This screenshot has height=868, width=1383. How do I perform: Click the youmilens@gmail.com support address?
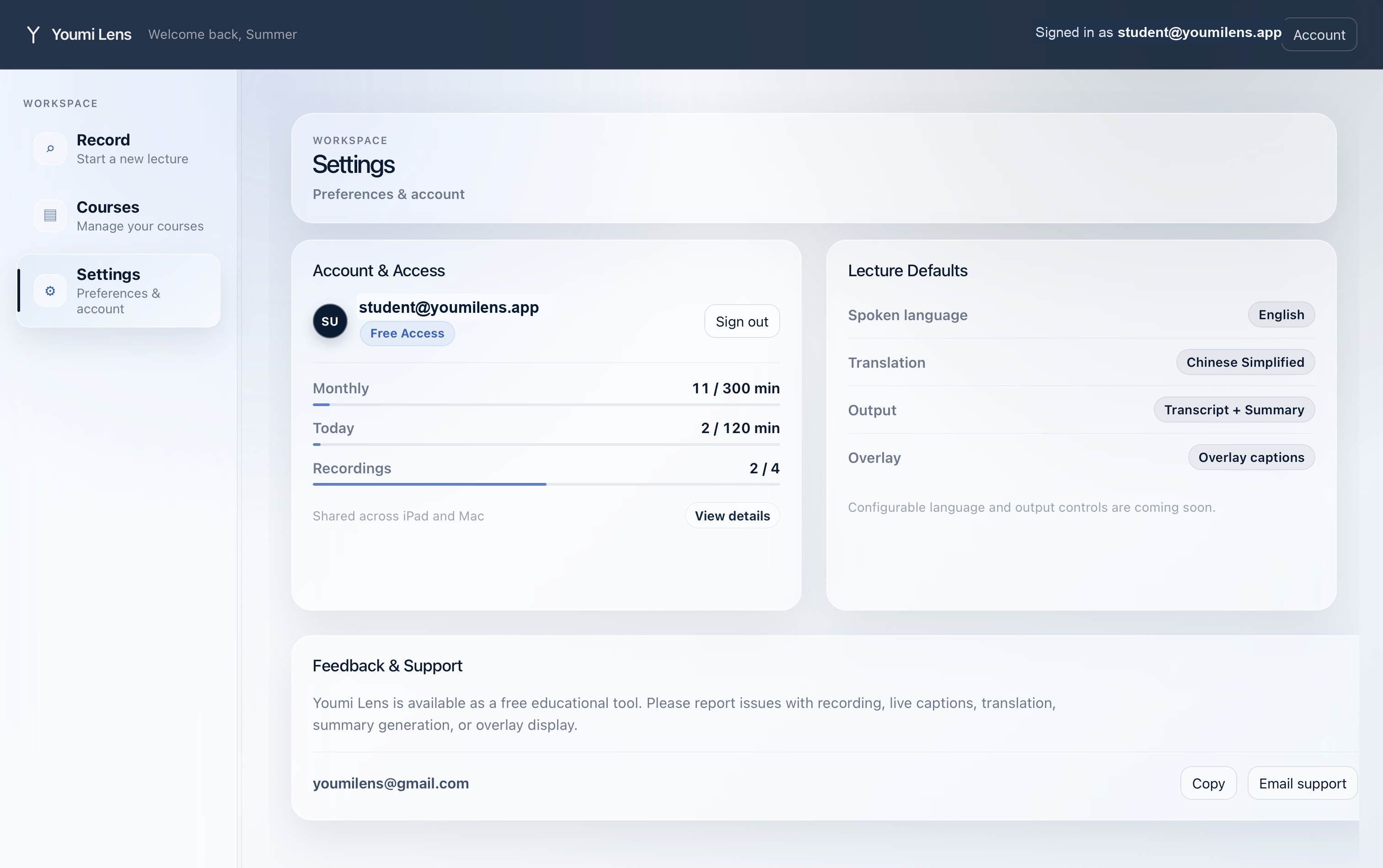(x=391, y=783)
